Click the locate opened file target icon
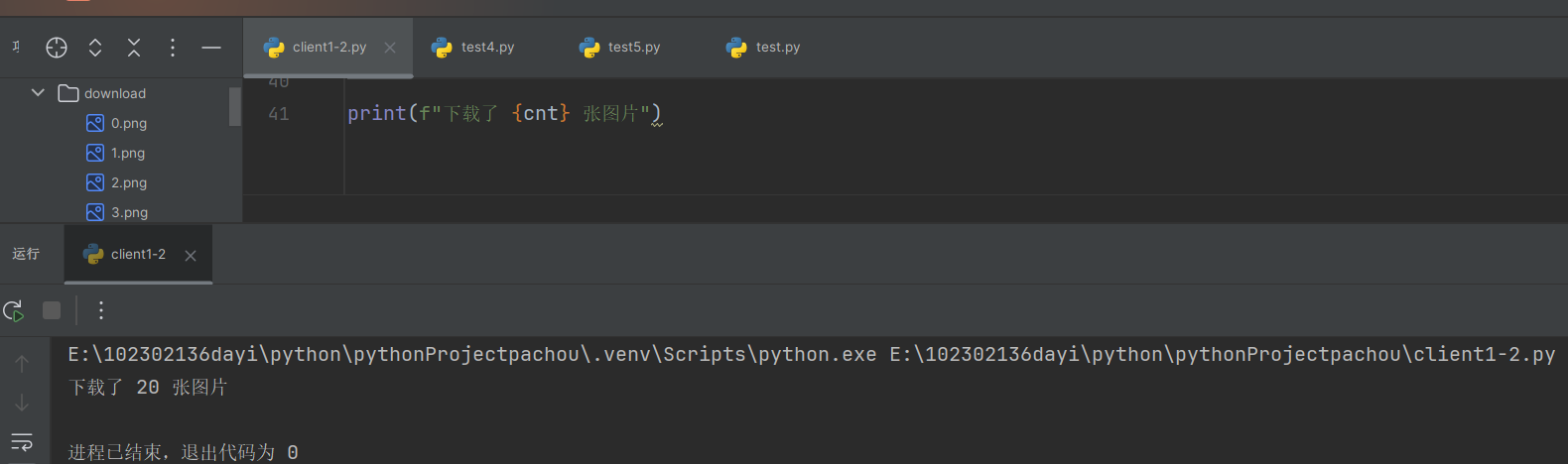Screen dimensions: 1568x464 click(57, 47)
